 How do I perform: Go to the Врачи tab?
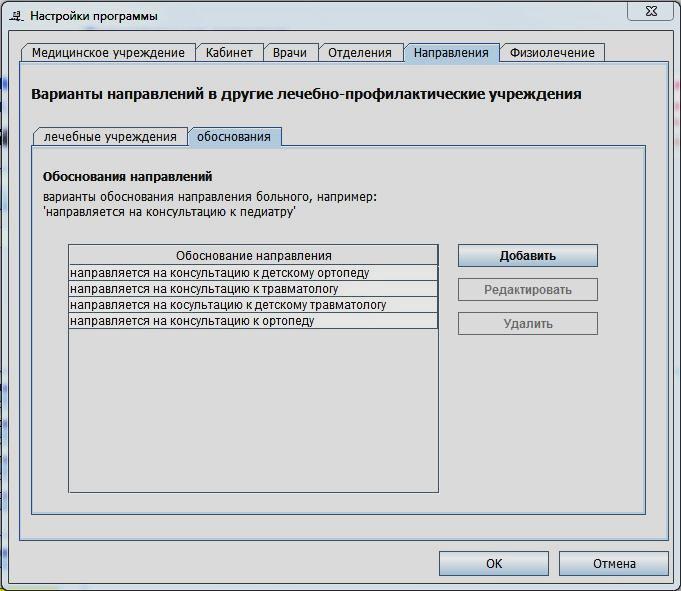tap(289, 53)
